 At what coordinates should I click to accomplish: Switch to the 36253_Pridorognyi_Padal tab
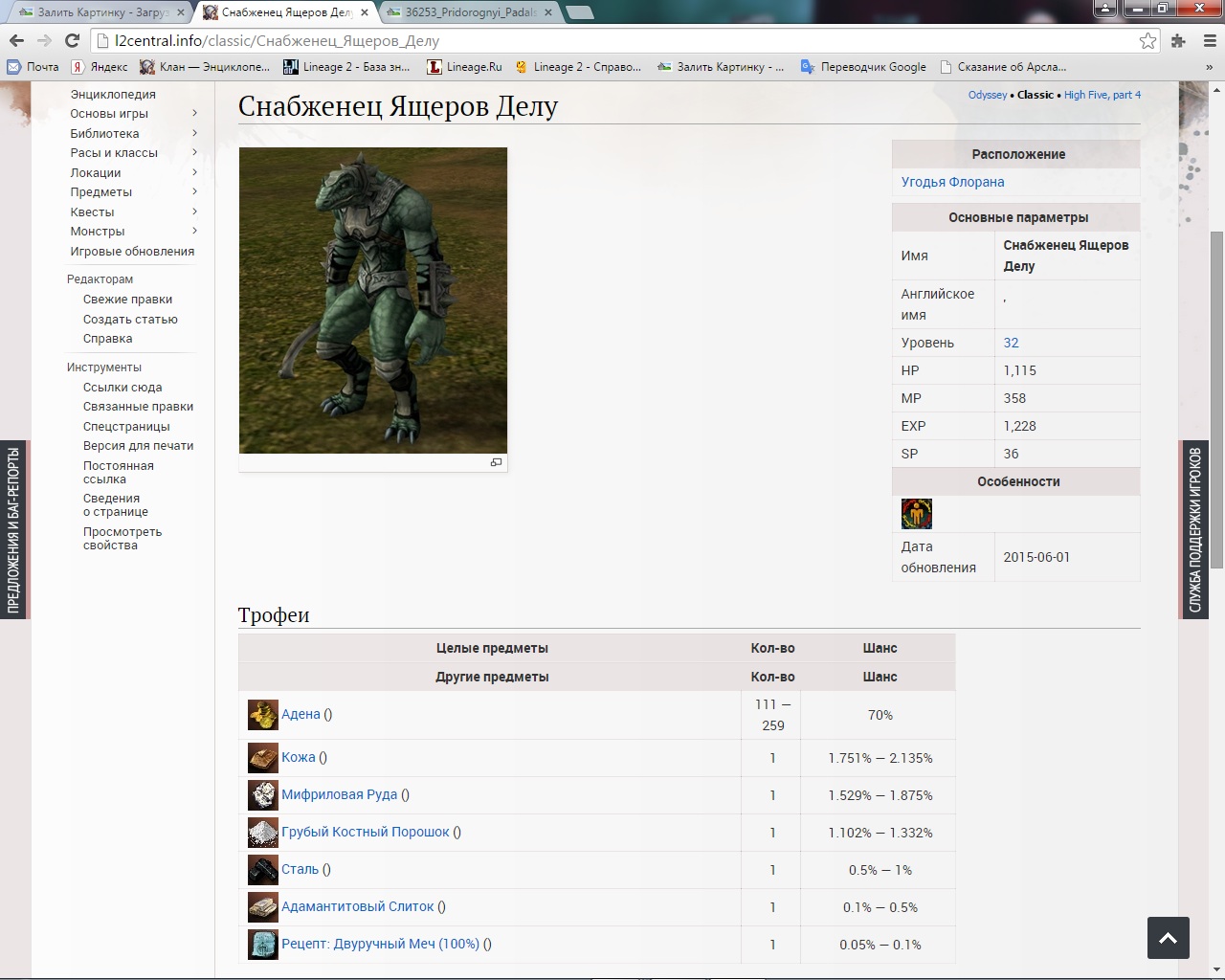[x=469, y=12]
